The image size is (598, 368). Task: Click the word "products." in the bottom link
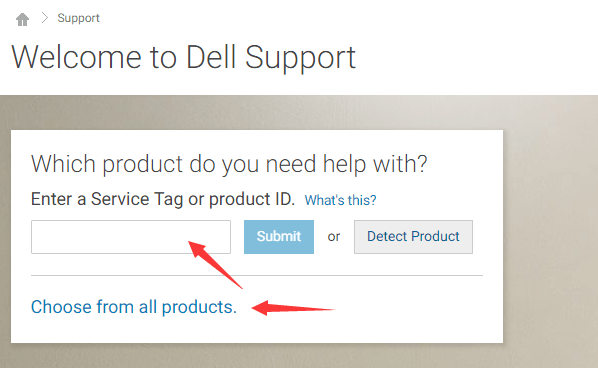click(x=199, y=307)
